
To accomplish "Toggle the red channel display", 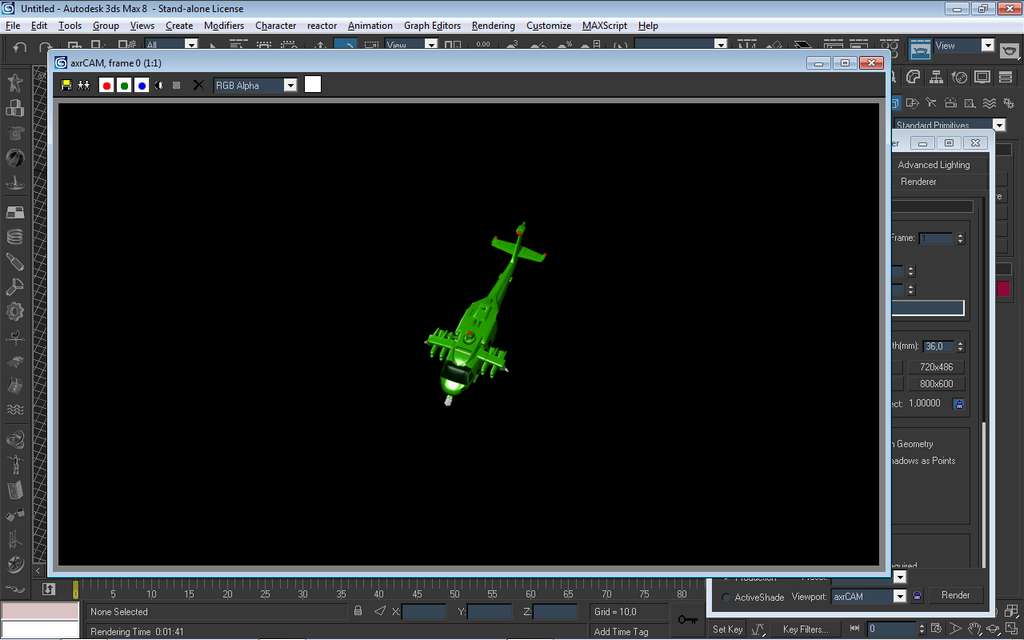I will tap(107, 86).
